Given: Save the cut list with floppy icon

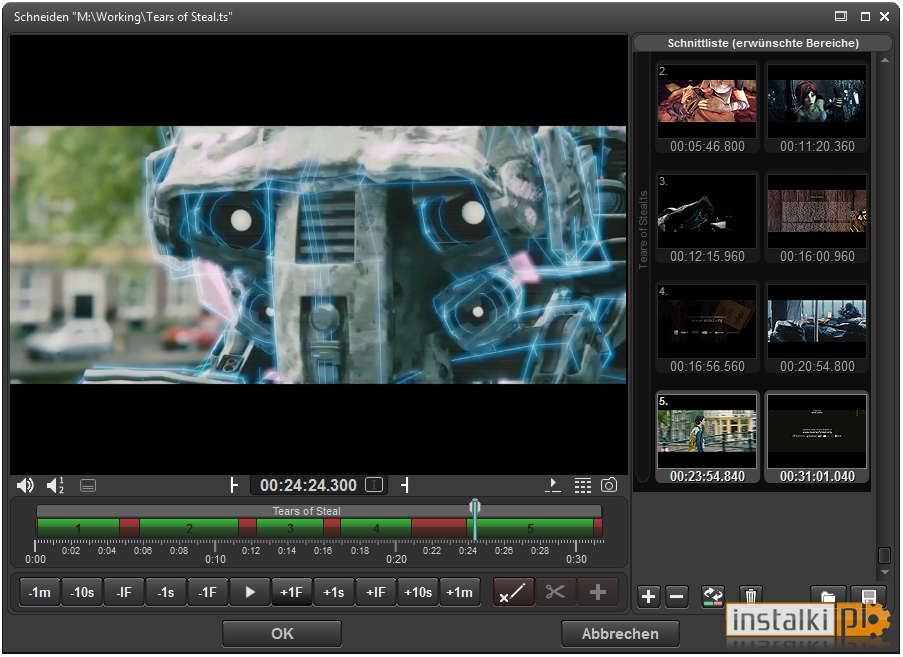Looking at the screenshot, I should [868, 595].
